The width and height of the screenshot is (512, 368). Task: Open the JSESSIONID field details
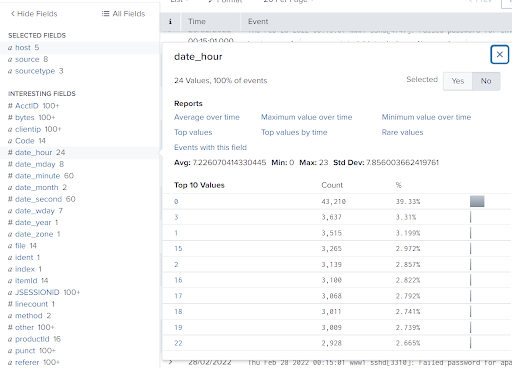click(44, 292)
